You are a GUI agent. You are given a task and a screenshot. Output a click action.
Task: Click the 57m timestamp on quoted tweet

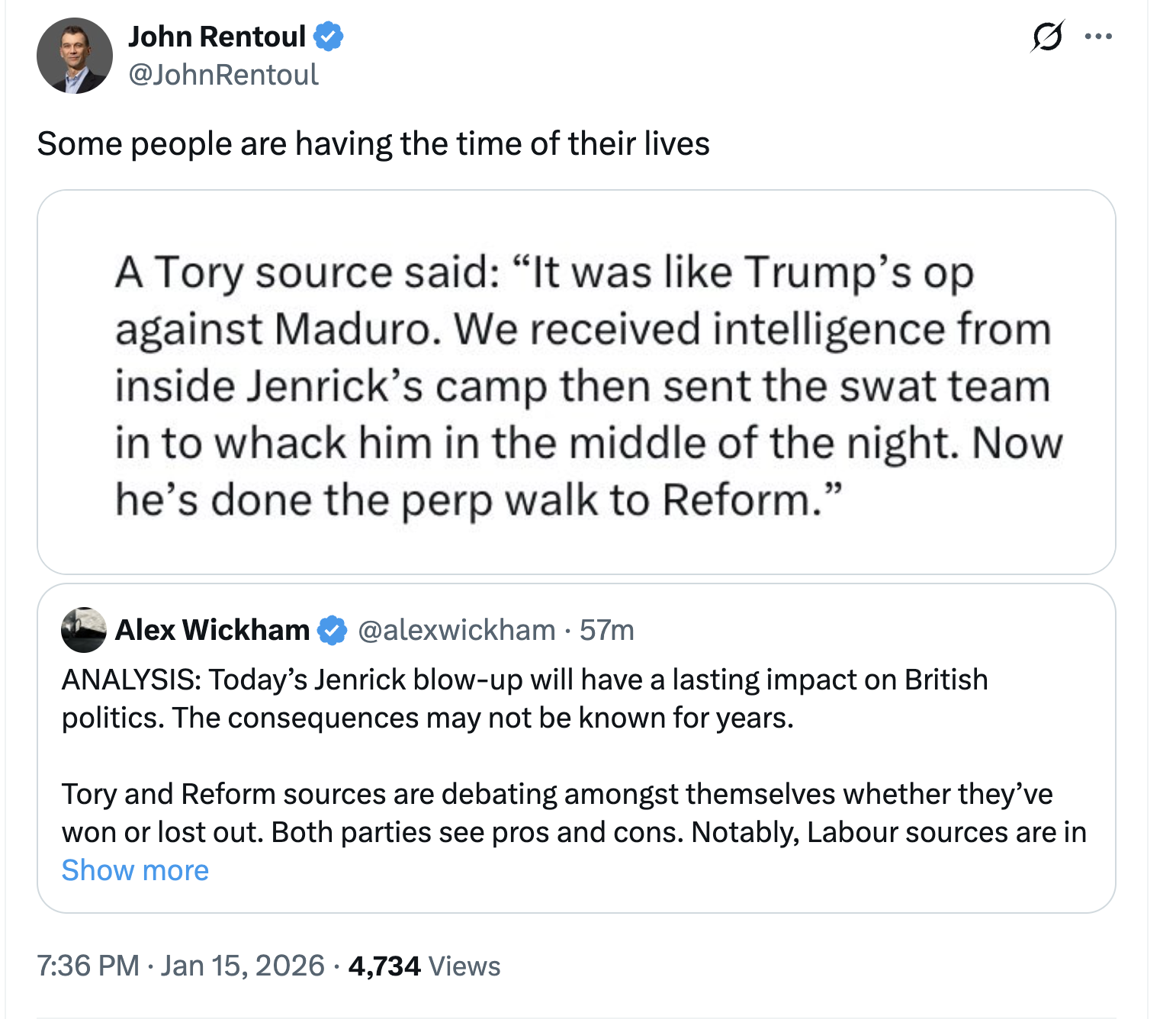click(x=607, y=630)
